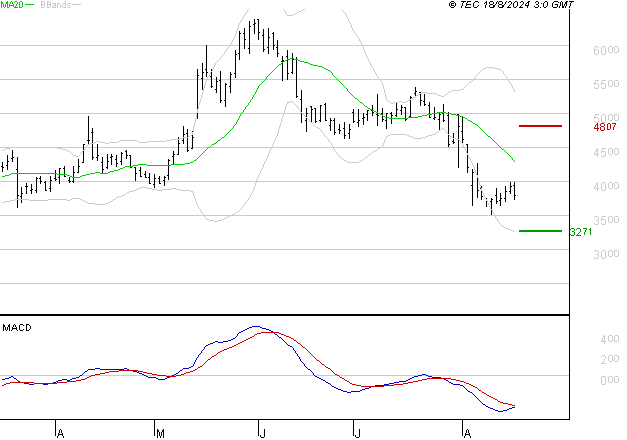Click the 3500 price axis label

click(x=606, y=220)
